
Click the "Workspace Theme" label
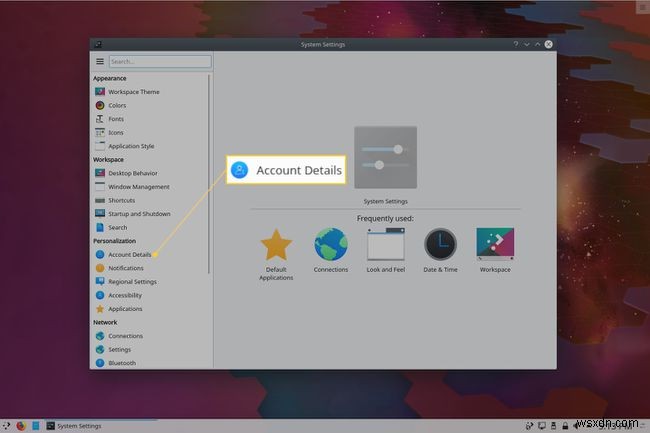pos(133,92)
